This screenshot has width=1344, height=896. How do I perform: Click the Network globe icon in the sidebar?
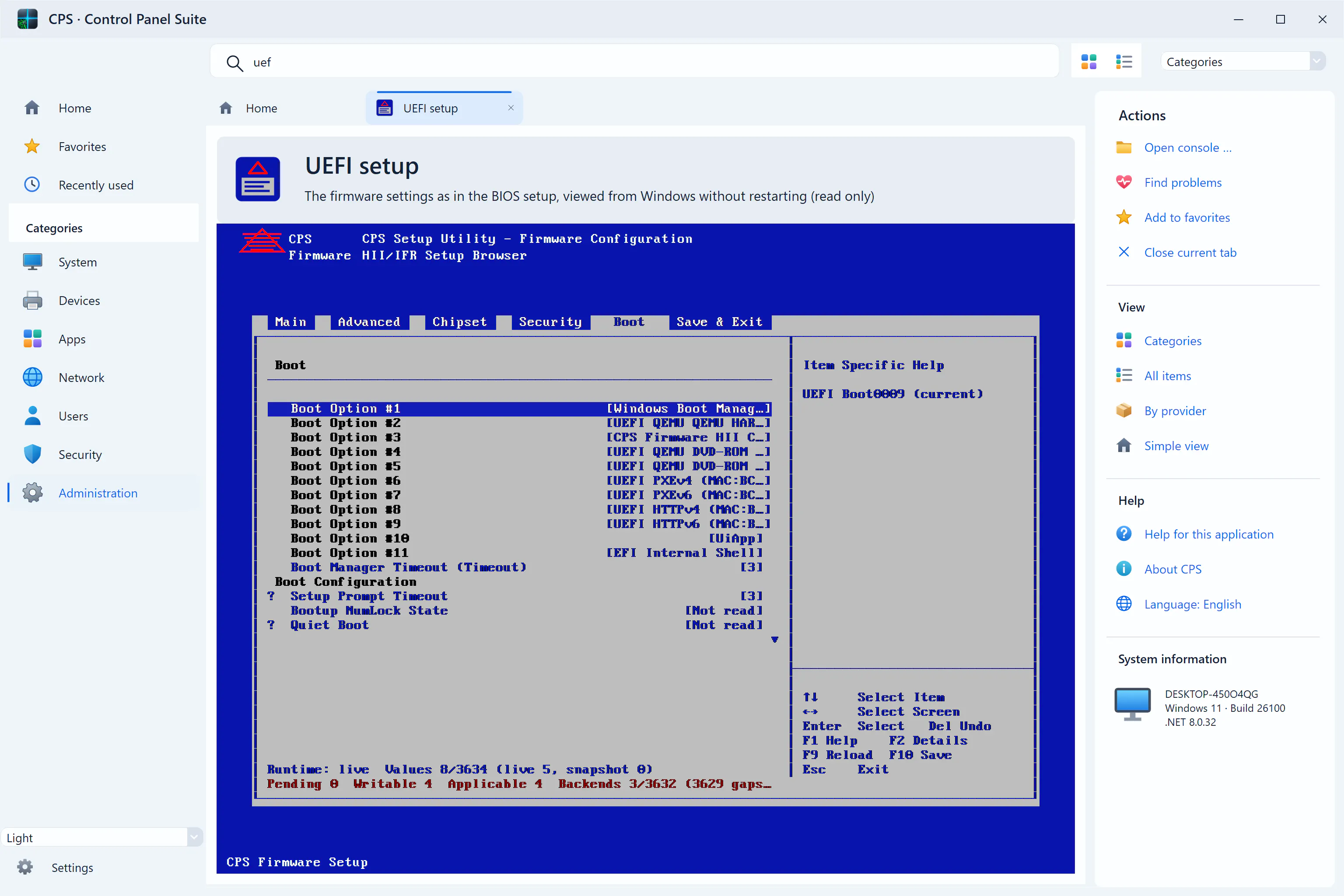click(x=32, y=378)
